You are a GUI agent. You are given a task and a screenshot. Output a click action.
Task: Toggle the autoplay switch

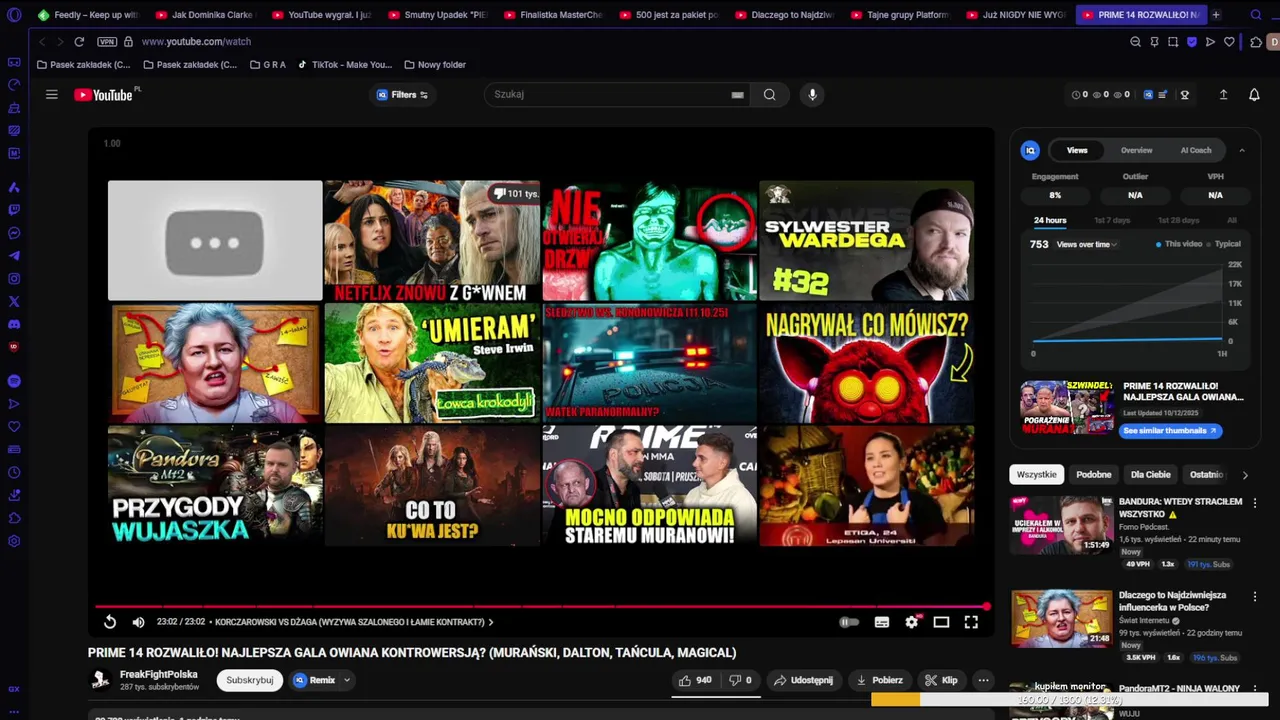pos(848,622)
